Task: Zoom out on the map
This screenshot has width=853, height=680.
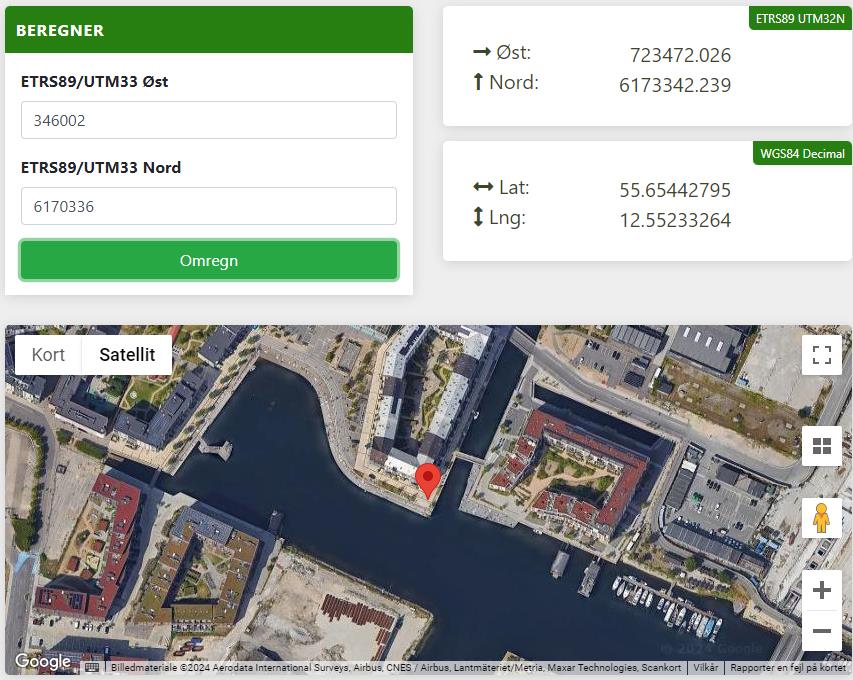Action: point(821,630)
